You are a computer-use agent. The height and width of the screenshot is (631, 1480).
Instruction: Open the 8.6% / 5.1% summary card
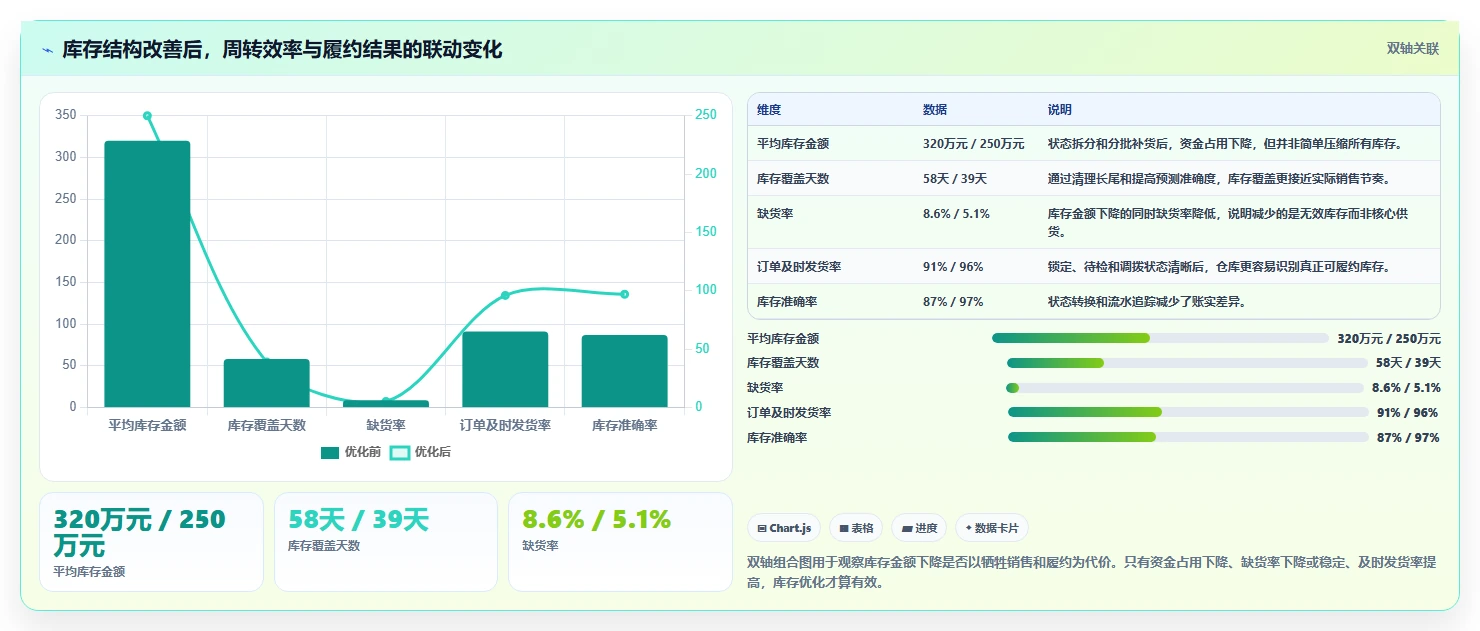(x=620, y=542)
